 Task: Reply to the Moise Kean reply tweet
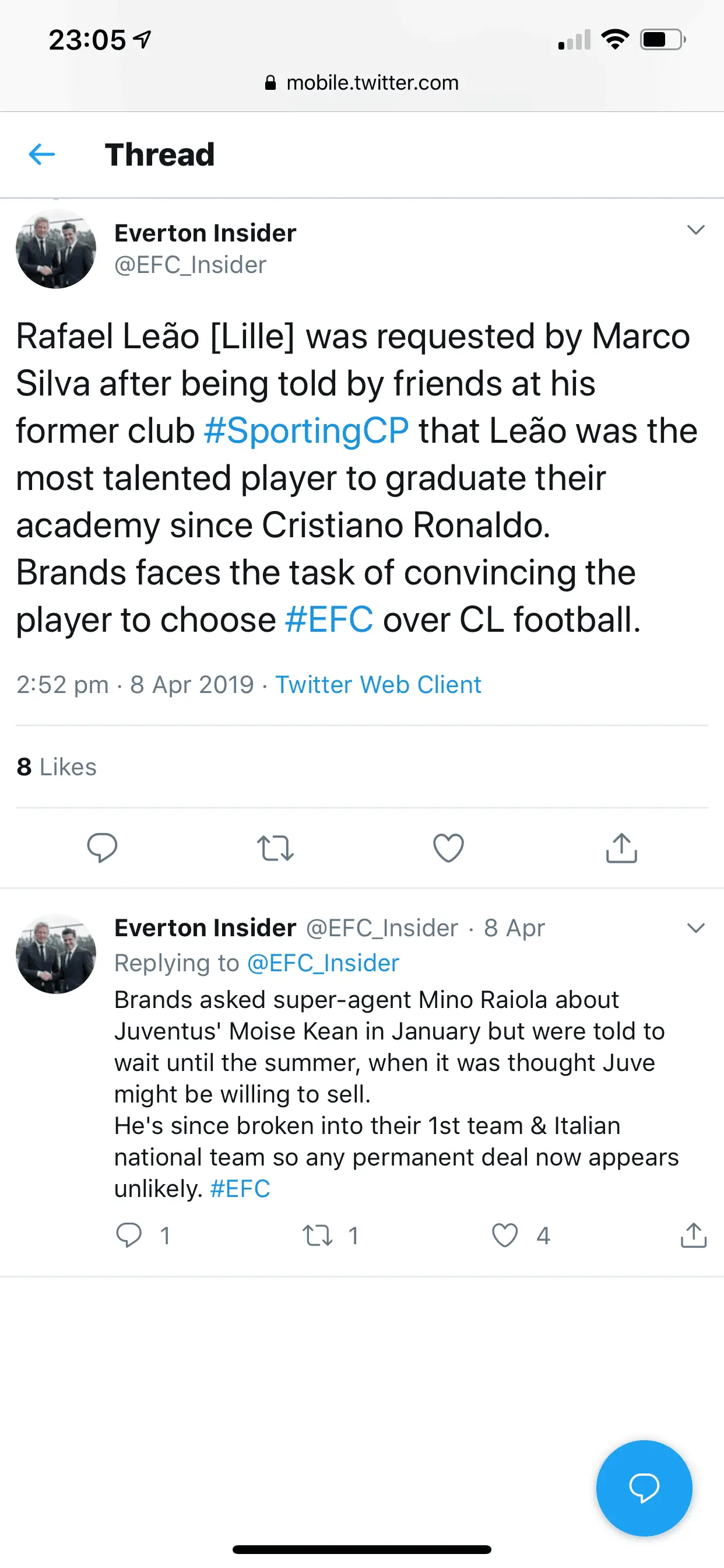pos(129,1235)
